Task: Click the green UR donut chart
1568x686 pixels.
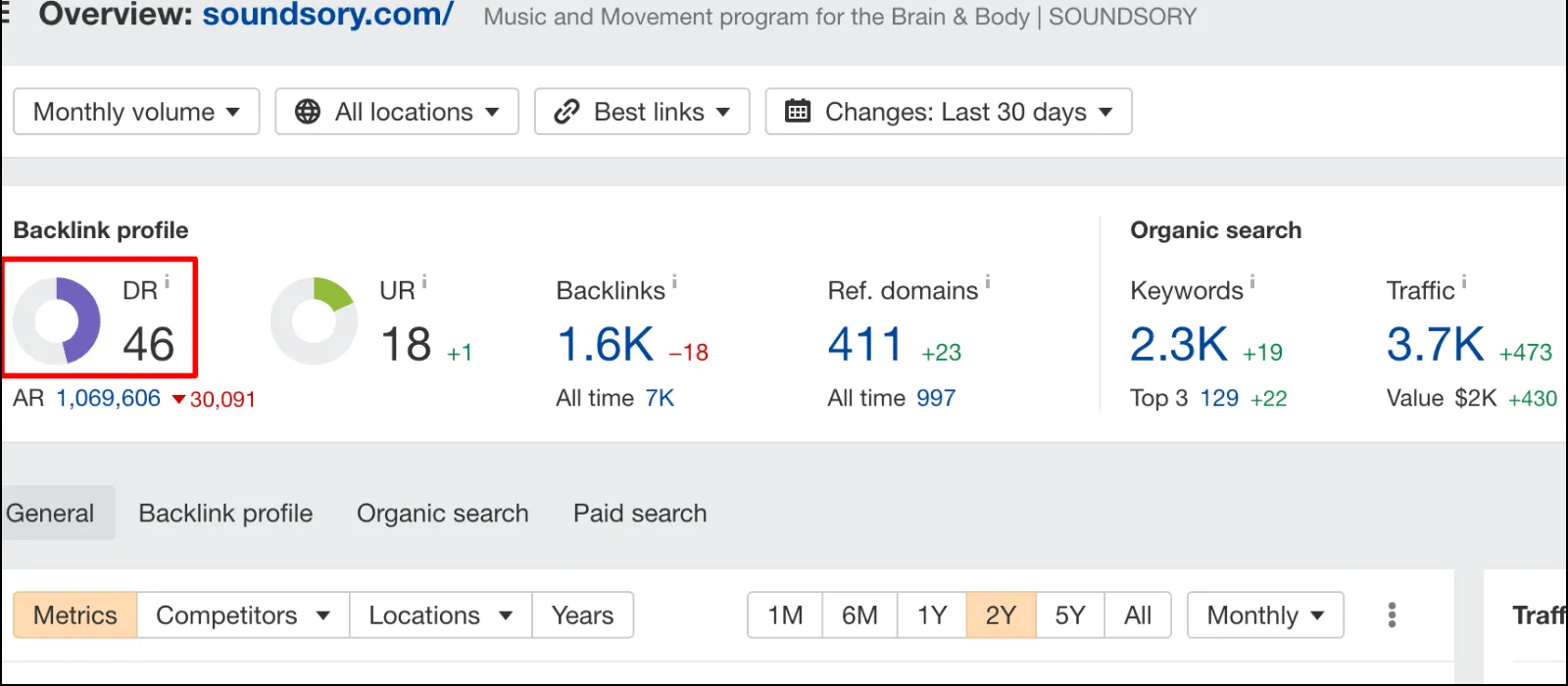Action: point(314,320)
